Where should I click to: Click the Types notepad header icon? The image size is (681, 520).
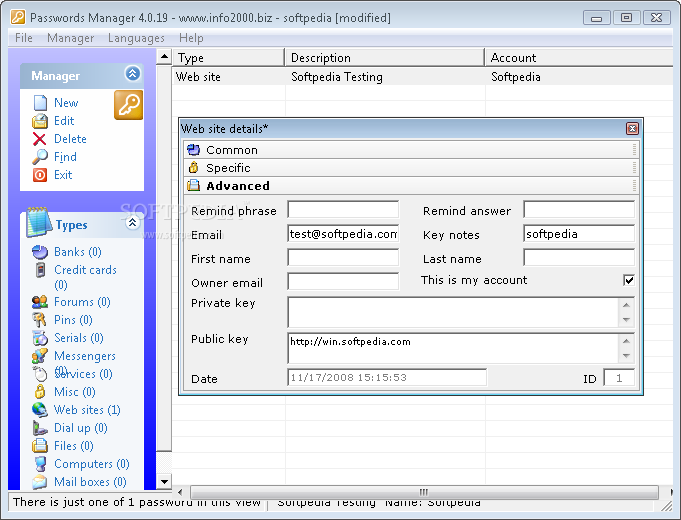pos(39,222)
